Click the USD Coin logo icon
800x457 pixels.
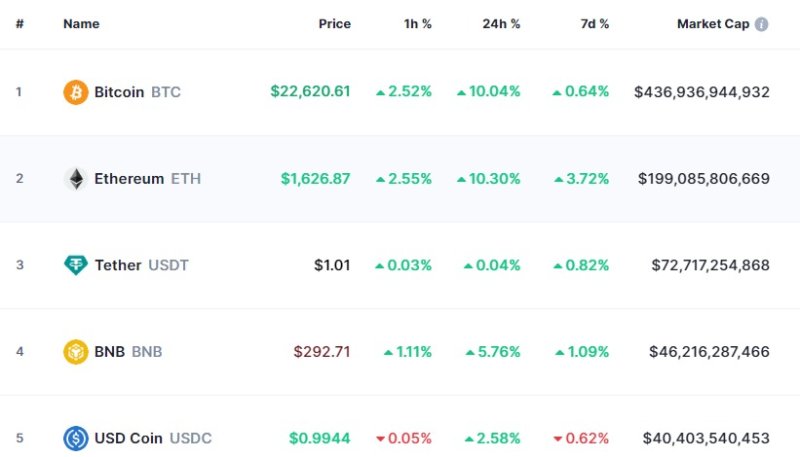point(76,438)
